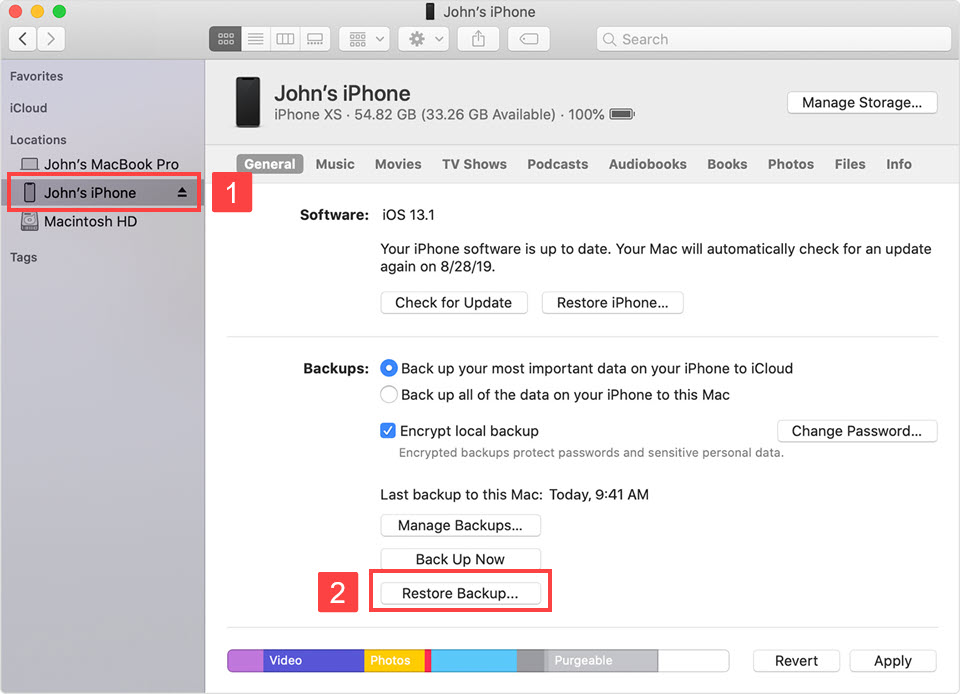960x694 pixels.
Task: Switch to the General tab
Action: (x=270, y=164)
